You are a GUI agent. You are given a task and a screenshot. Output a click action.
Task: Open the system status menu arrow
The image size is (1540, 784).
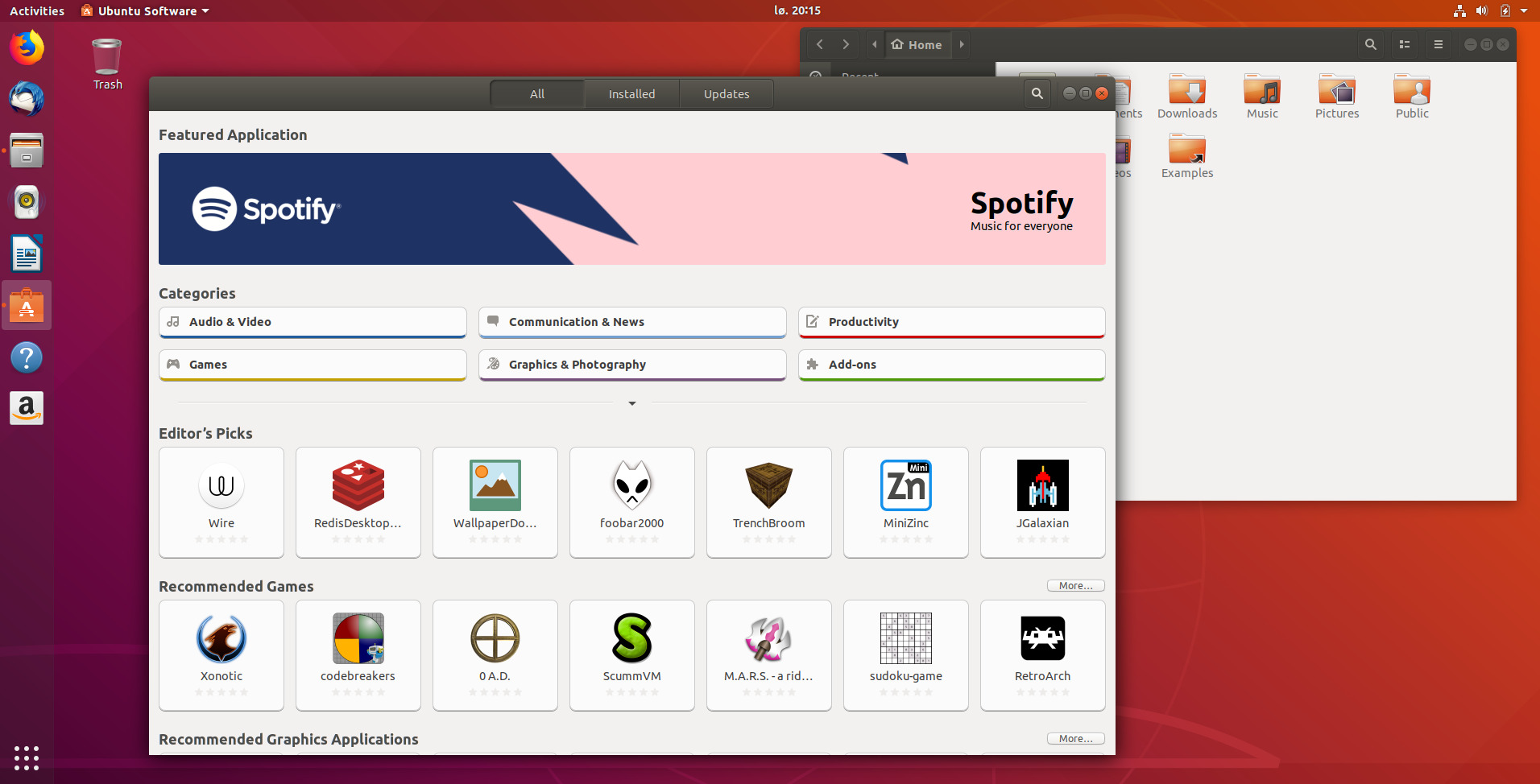1524,10
